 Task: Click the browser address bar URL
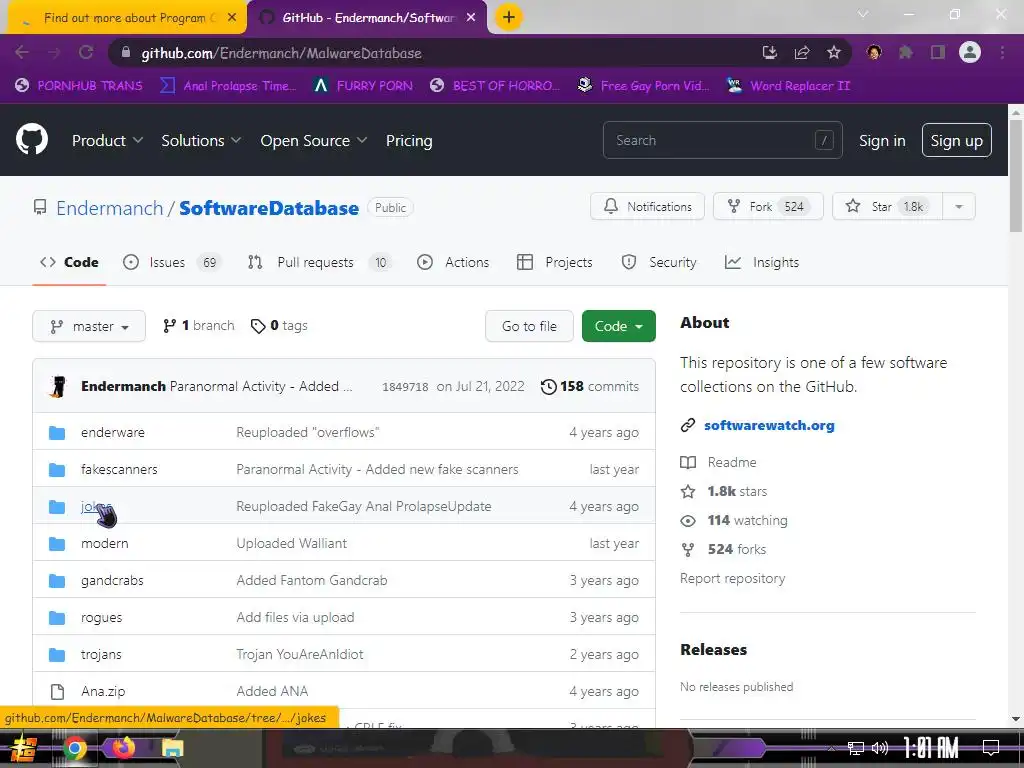click(x=281, y=53)
